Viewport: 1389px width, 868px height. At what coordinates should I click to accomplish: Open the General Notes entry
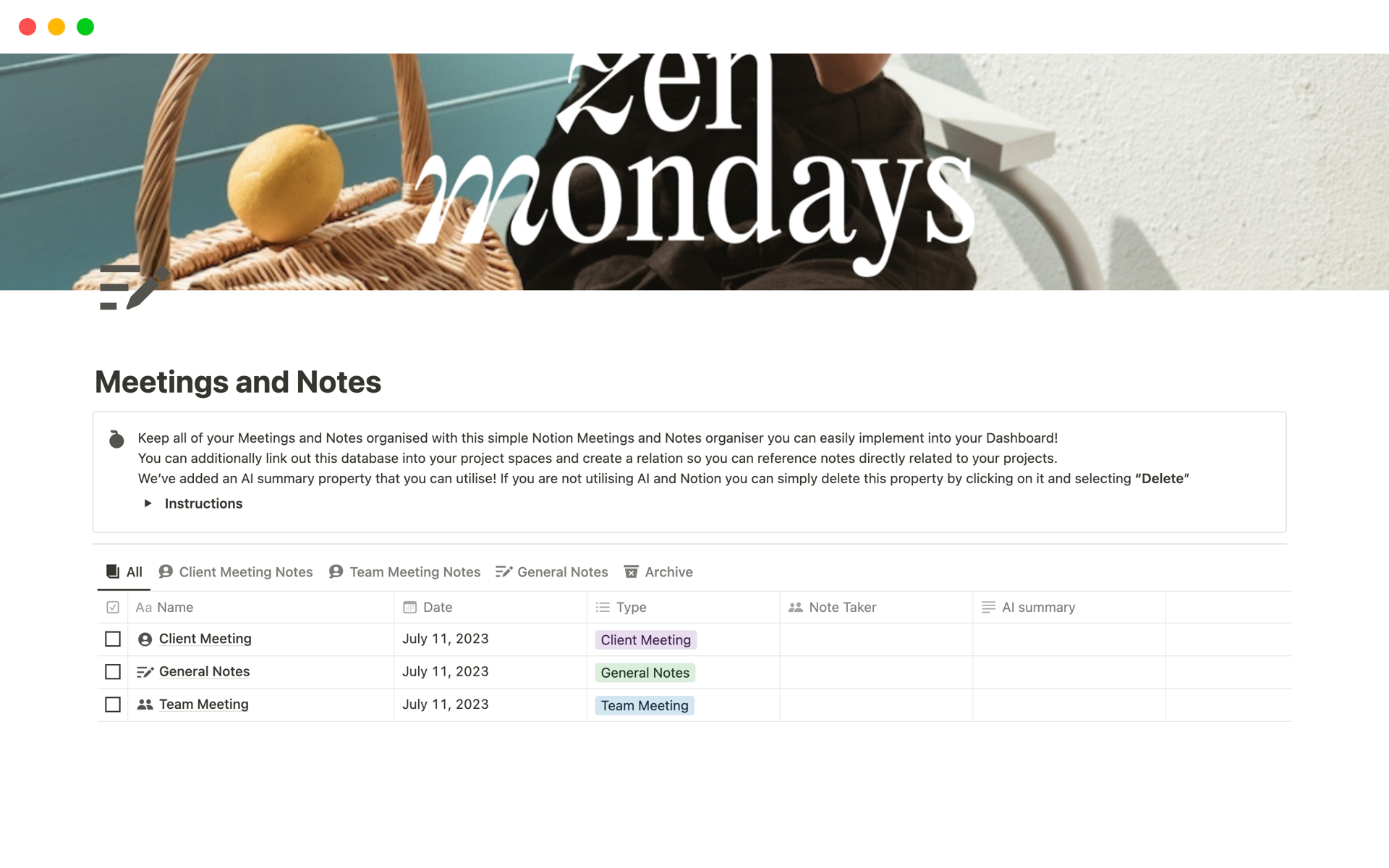[205, 671]
